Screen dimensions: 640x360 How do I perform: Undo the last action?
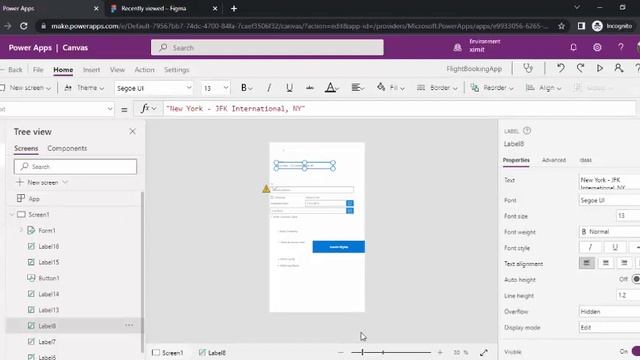coord(561,68)
